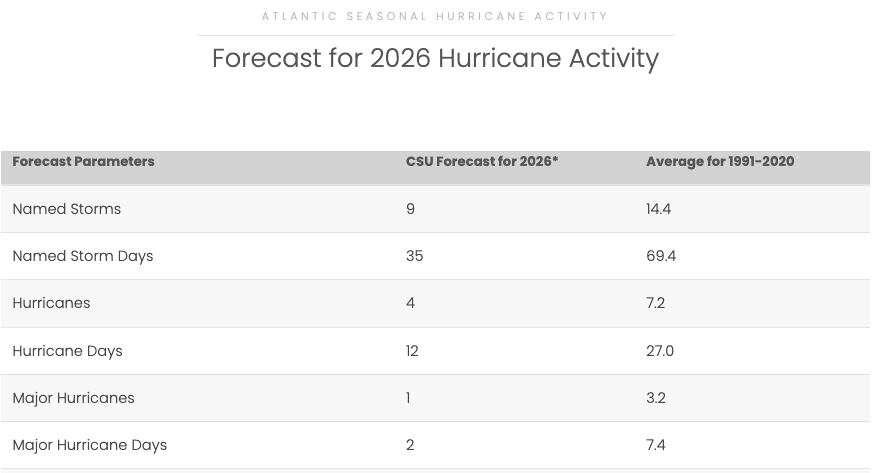
Task: Click the Named Storm Days forecast value 35
Action: pyautogui.click(x=414, y=256)
